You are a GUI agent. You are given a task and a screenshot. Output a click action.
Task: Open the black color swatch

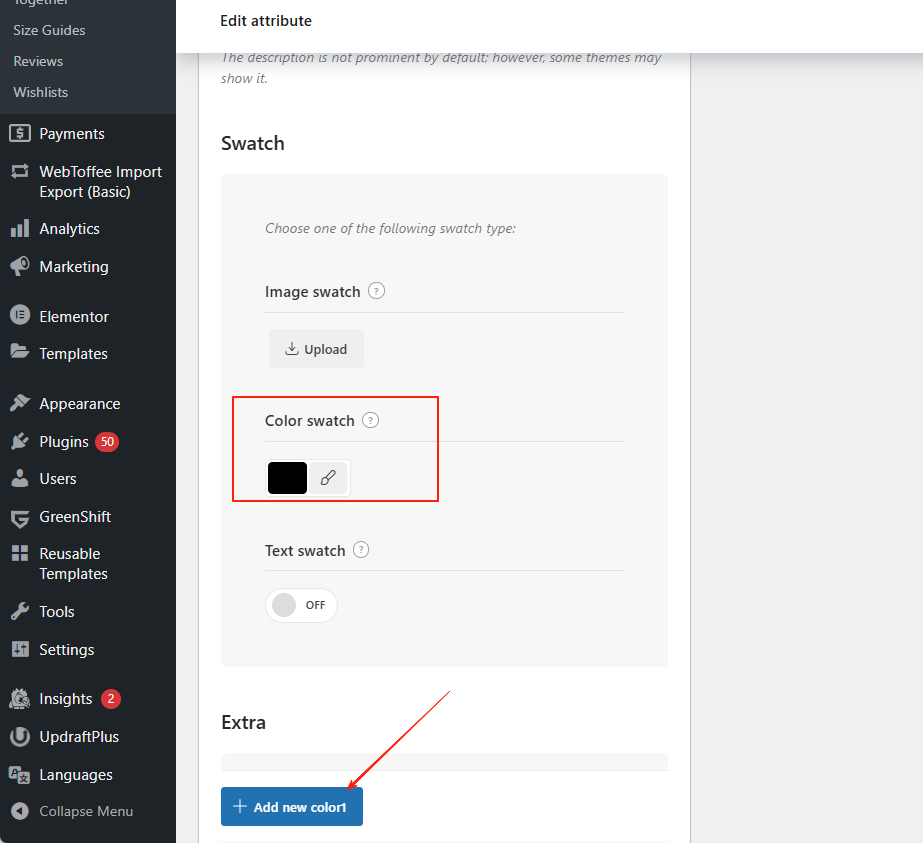287,478
